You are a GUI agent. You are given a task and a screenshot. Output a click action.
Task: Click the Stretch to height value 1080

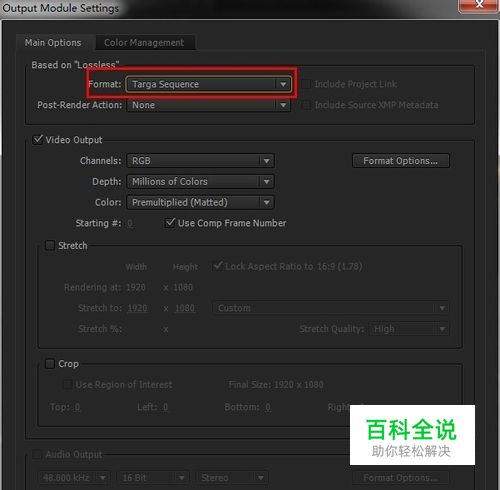click(x=185, y=308)
